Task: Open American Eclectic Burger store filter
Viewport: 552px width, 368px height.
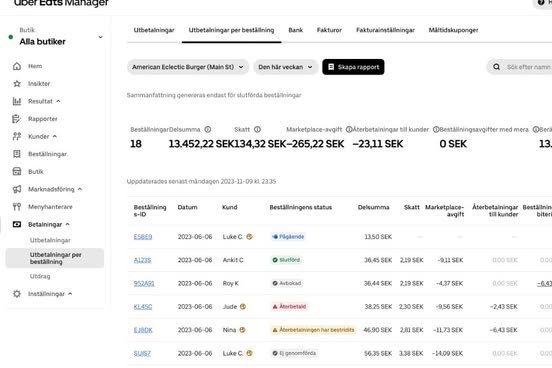Action: point(188,67)
